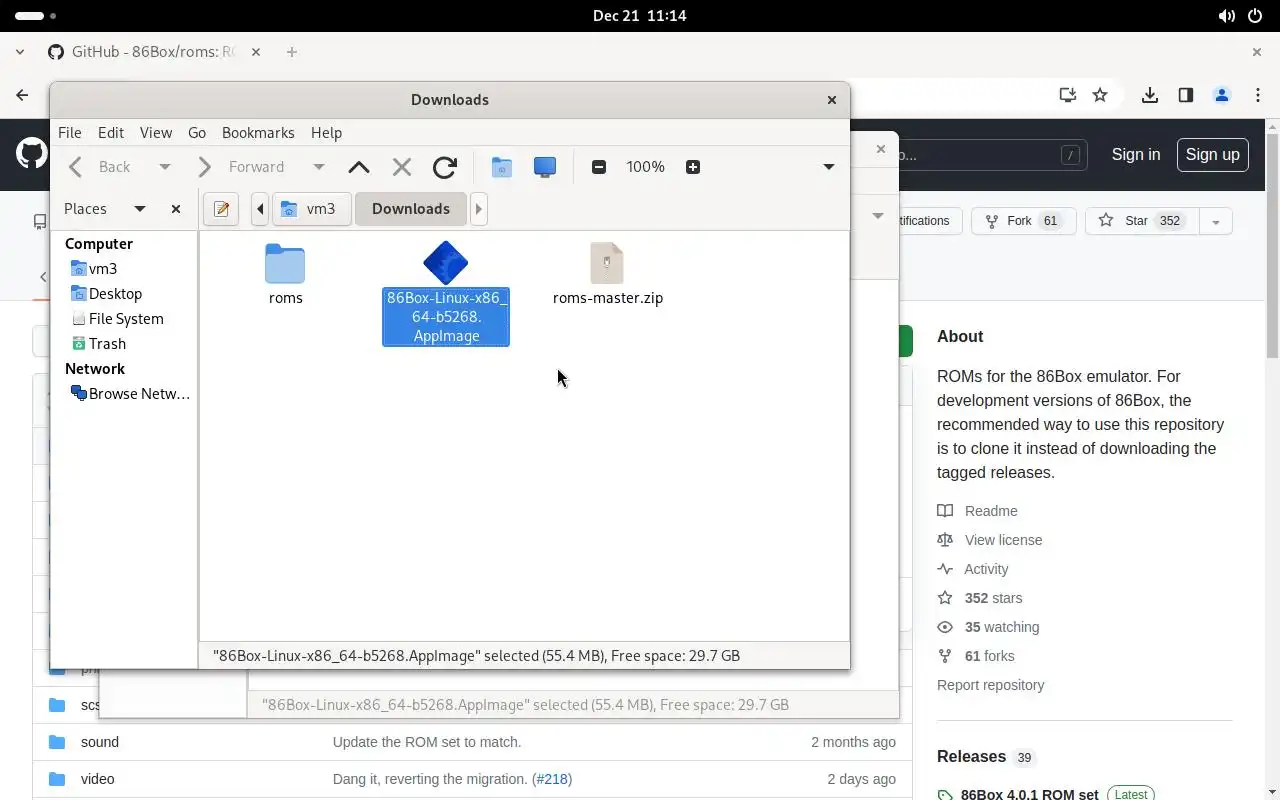The width and height of the screenshot is (1280, 800).
Task: Click the Report repository link
Action: tap(991, 685)
